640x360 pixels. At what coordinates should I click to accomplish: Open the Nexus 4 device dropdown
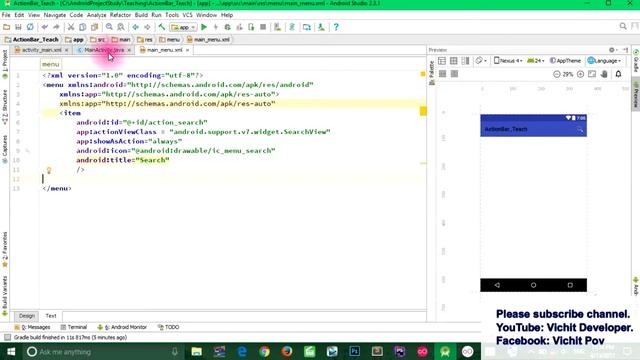click(x=508, y=61)
